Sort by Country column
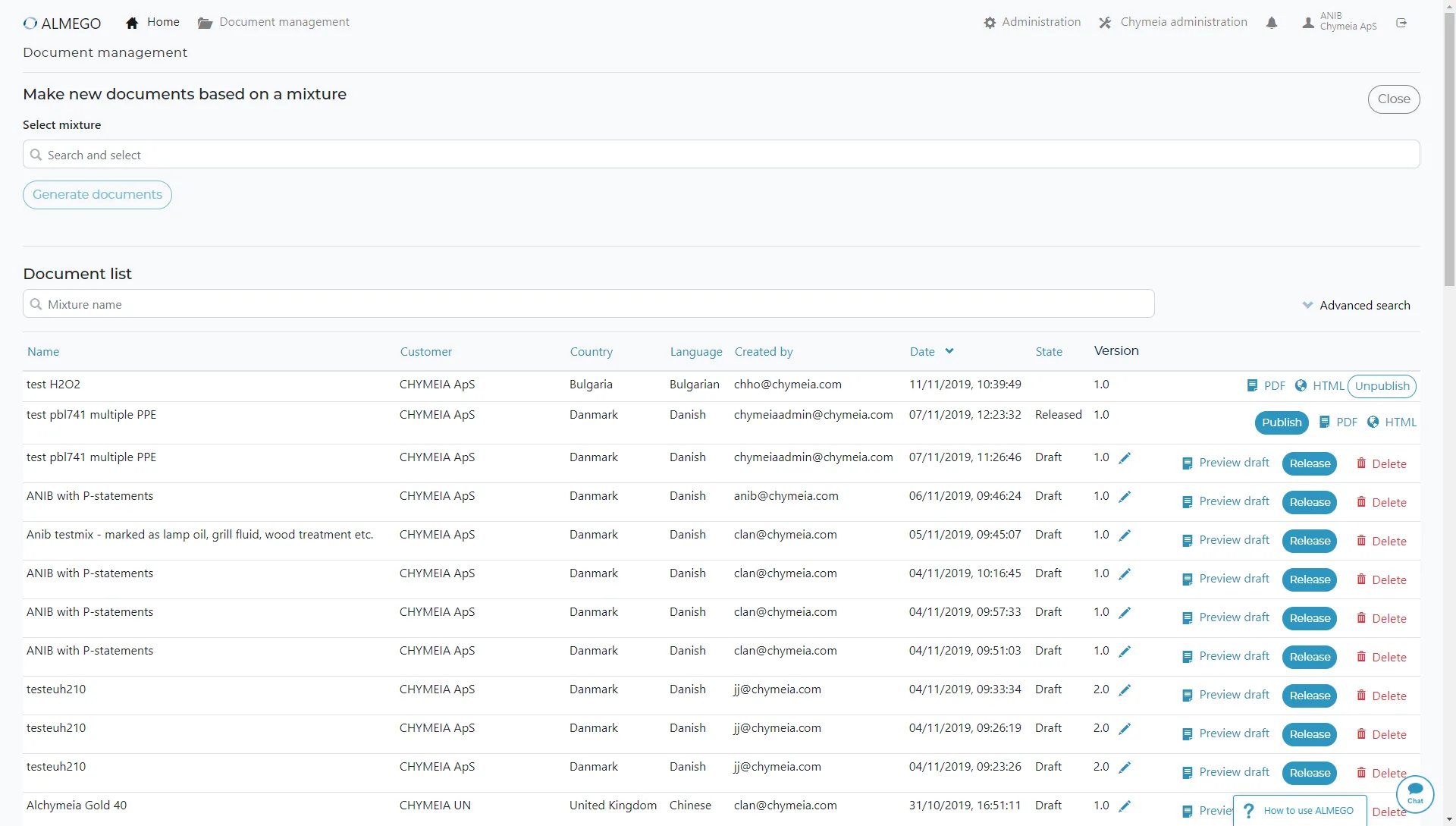 pyautogui.click(x=591, y=352)
